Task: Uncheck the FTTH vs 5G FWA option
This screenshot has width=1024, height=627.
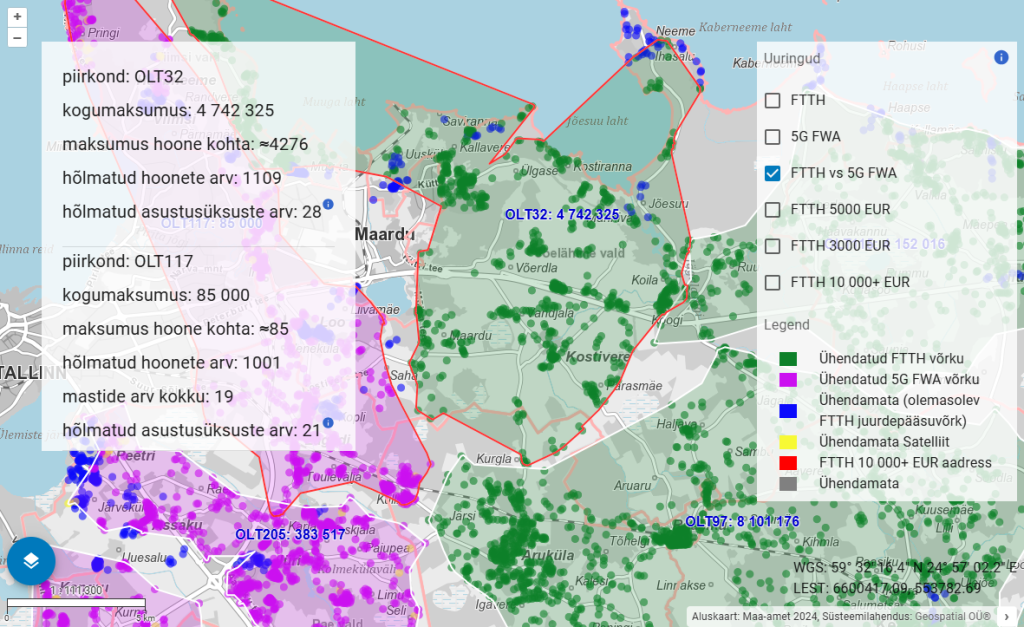Action: [773, 173]
